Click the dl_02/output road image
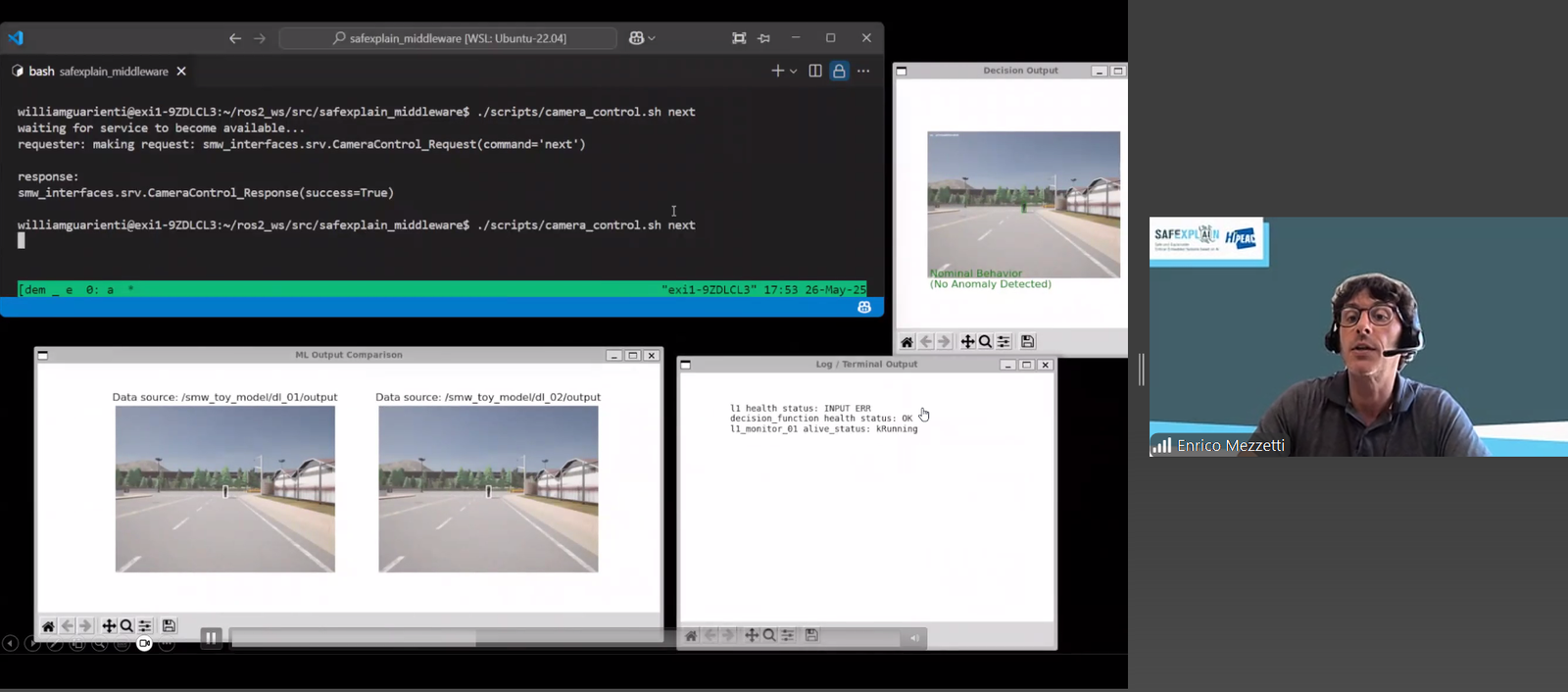1568x692 pixels. pyautogui.click(x=488, y=489)
